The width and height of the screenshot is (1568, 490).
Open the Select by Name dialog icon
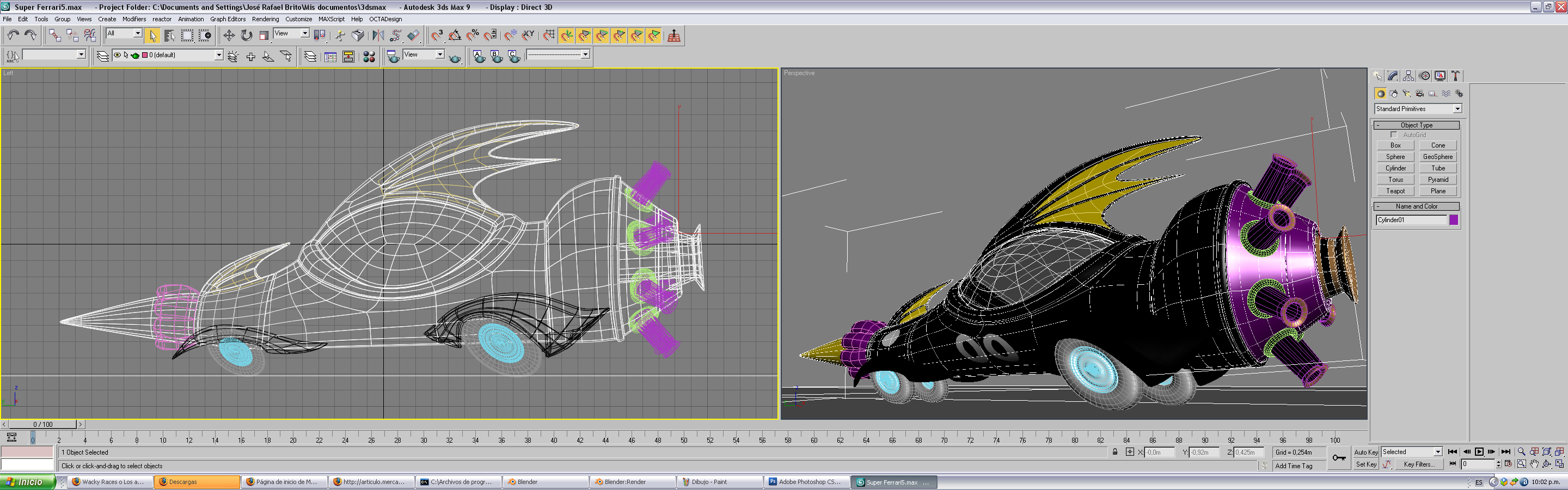[170, 36]
